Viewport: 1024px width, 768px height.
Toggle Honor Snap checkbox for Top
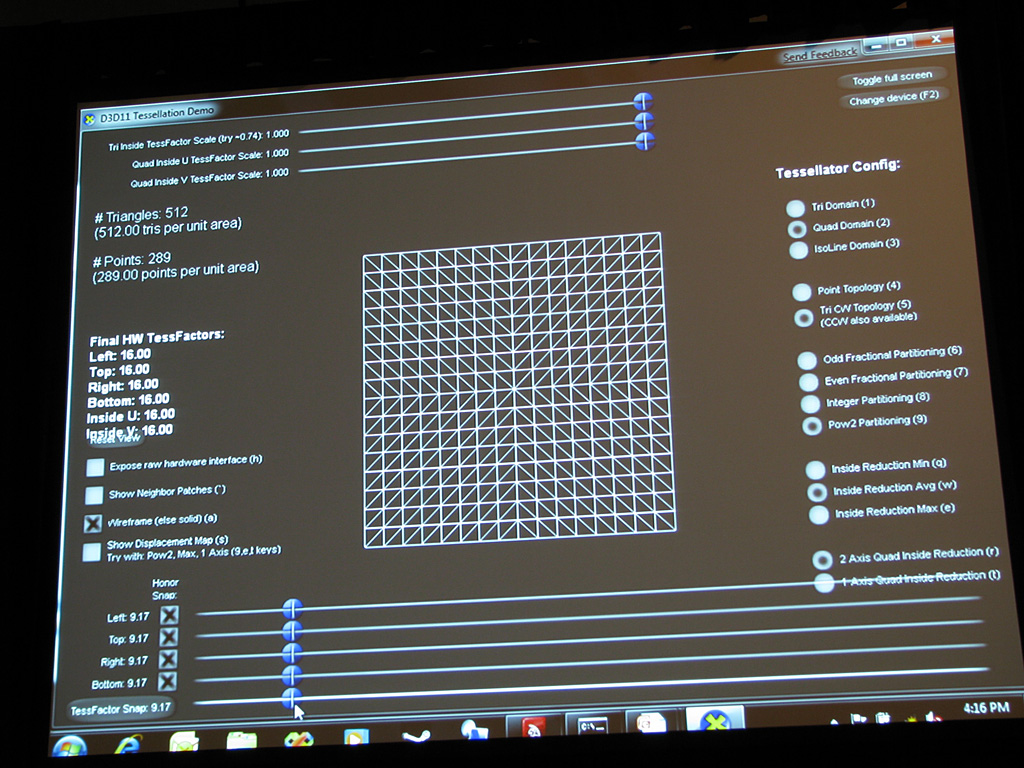(168, 637)
